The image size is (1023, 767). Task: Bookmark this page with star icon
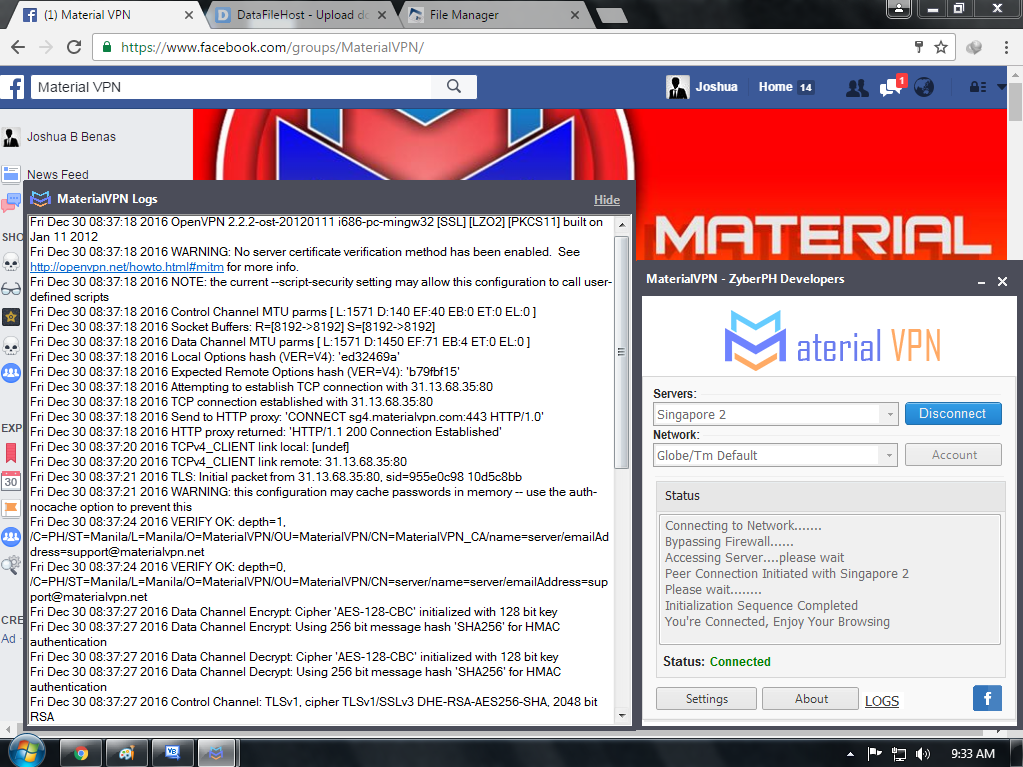pos(940,47)
